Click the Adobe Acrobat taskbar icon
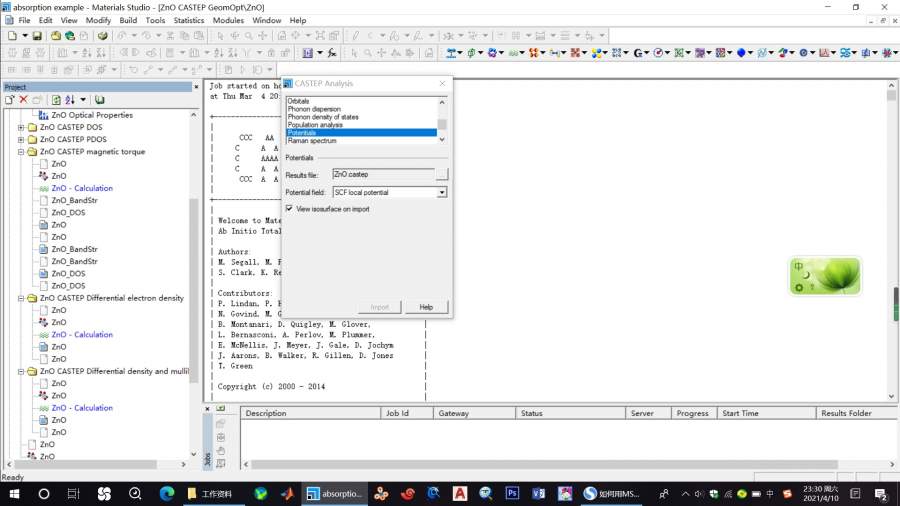 (460, 494)
